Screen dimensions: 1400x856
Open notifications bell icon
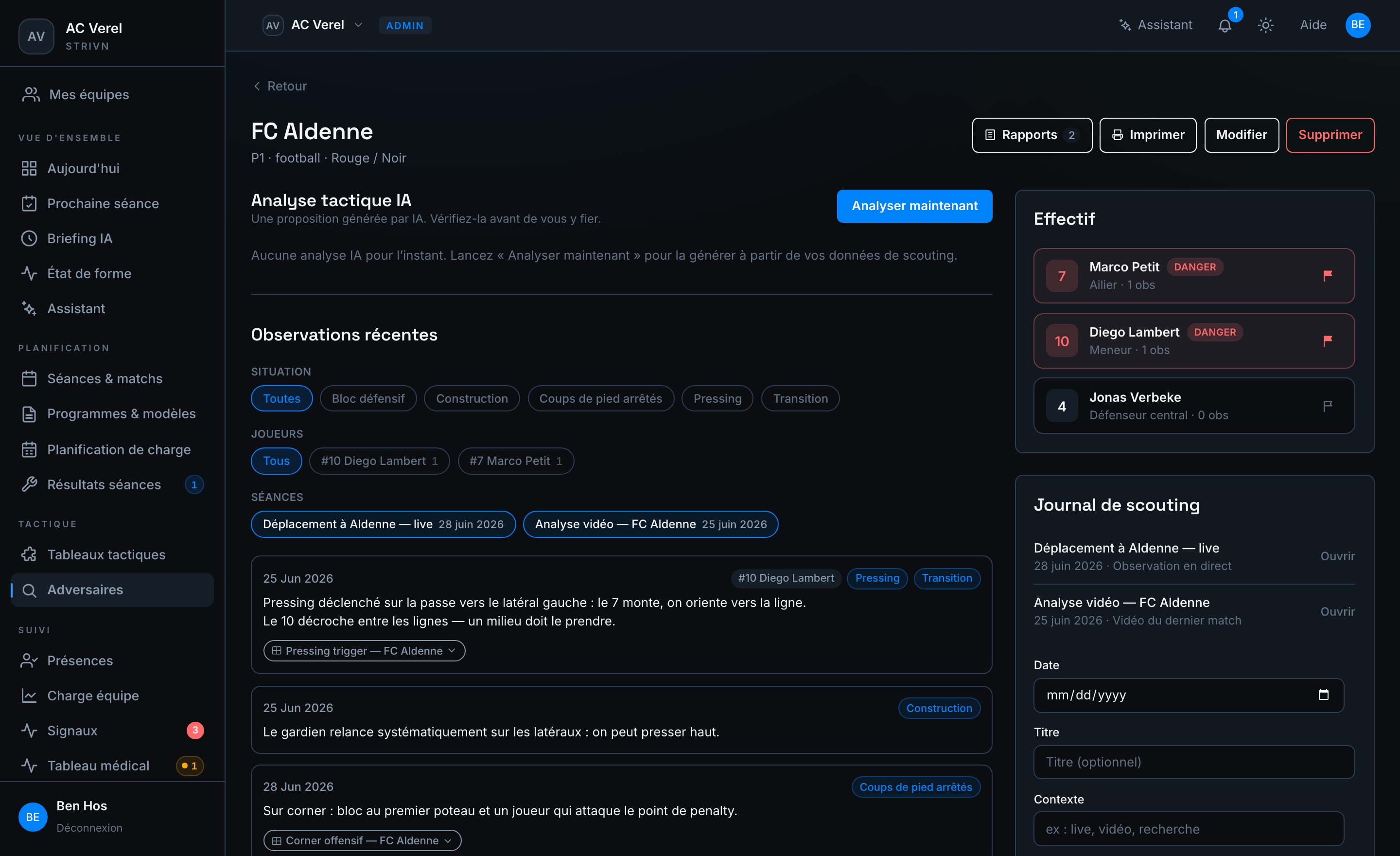click(x=1225, y=26)
